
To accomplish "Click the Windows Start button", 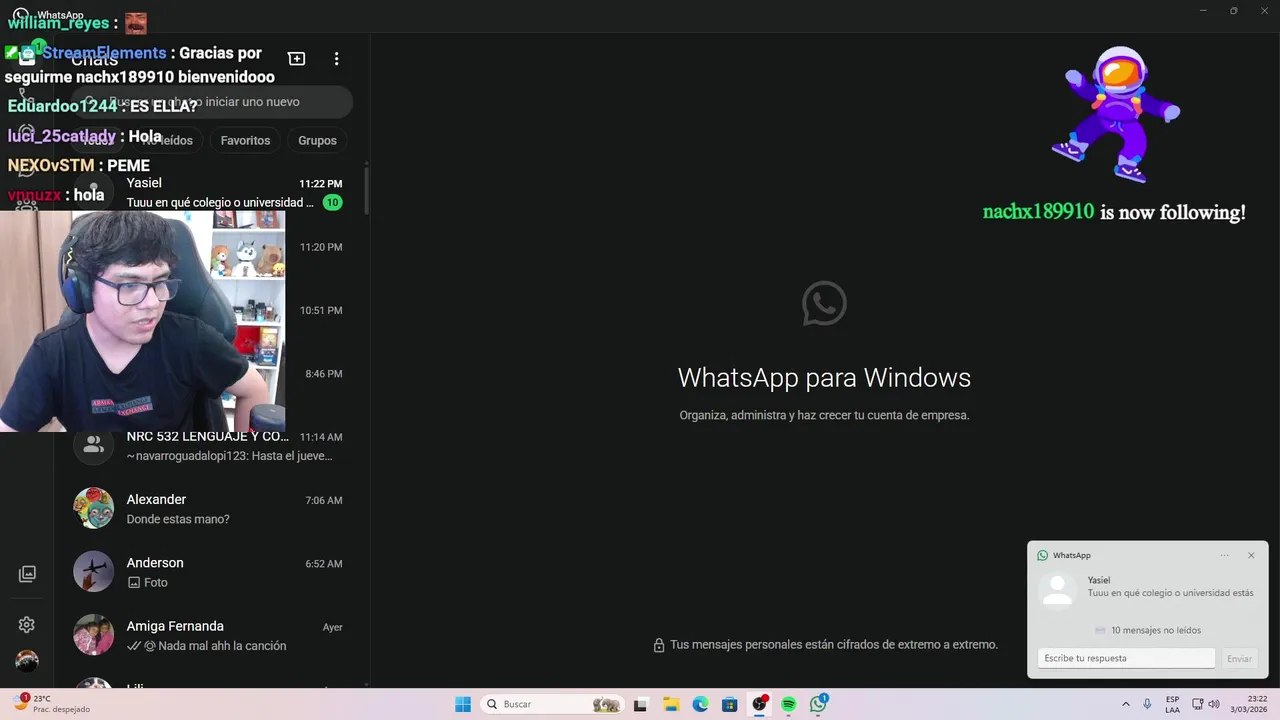I will click(x=463, y=704).
